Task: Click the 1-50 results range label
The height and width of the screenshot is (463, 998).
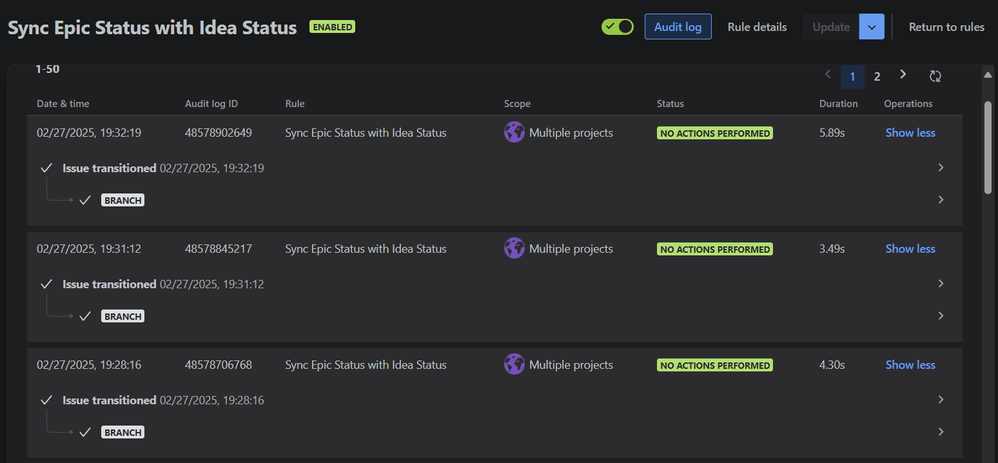Action: click(48, 69)
